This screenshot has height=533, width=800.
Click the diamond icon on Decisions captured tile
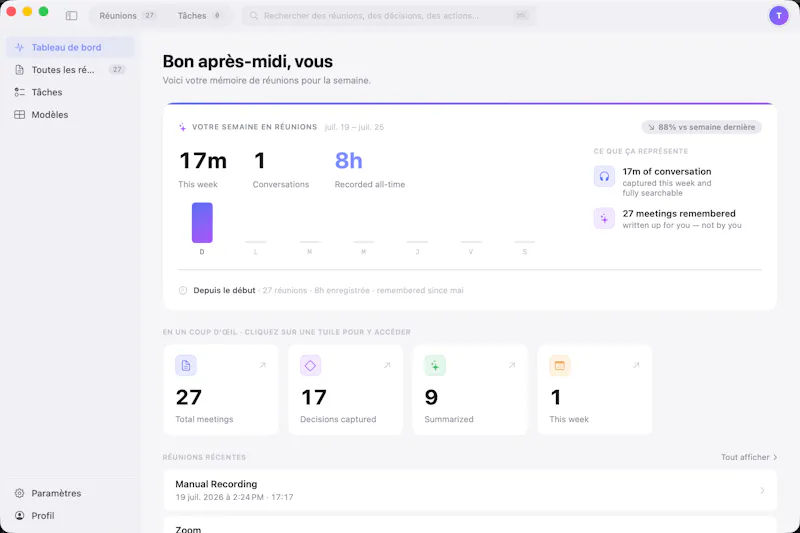coord(310,365)
